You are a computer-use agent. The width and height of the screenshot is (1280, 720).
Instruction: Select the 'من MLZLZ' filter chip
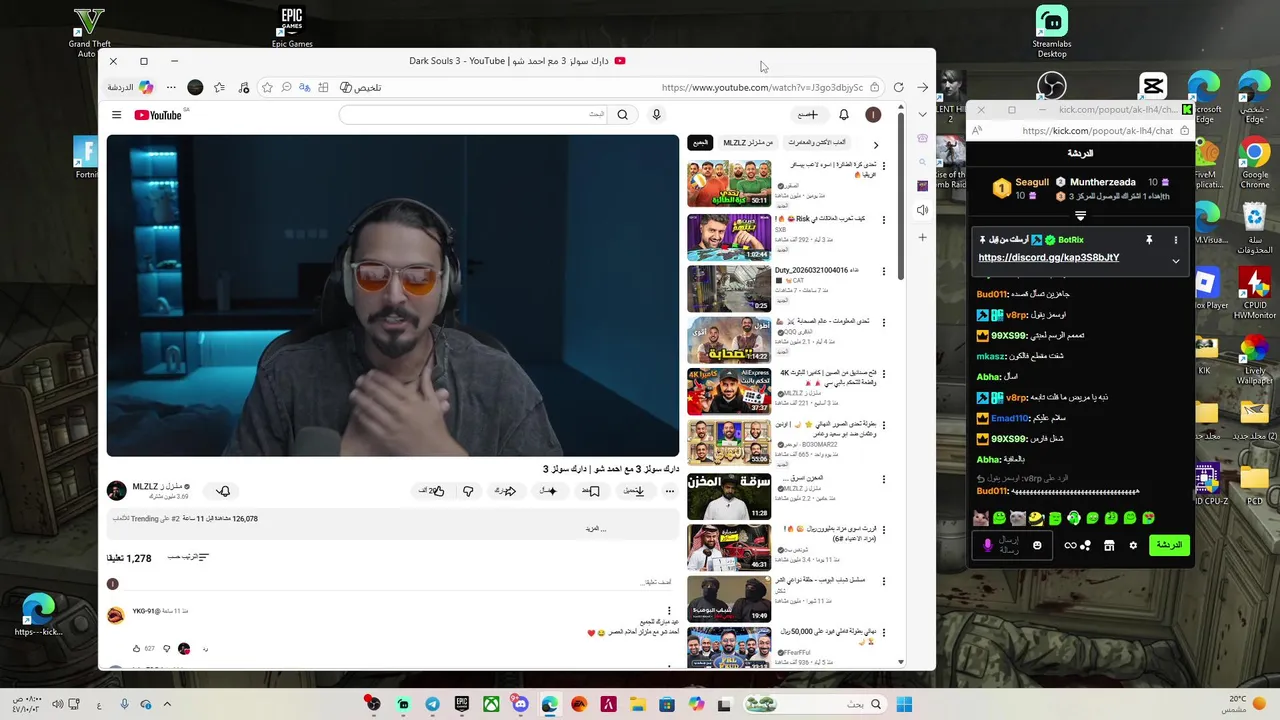click(x=747, y=143)
